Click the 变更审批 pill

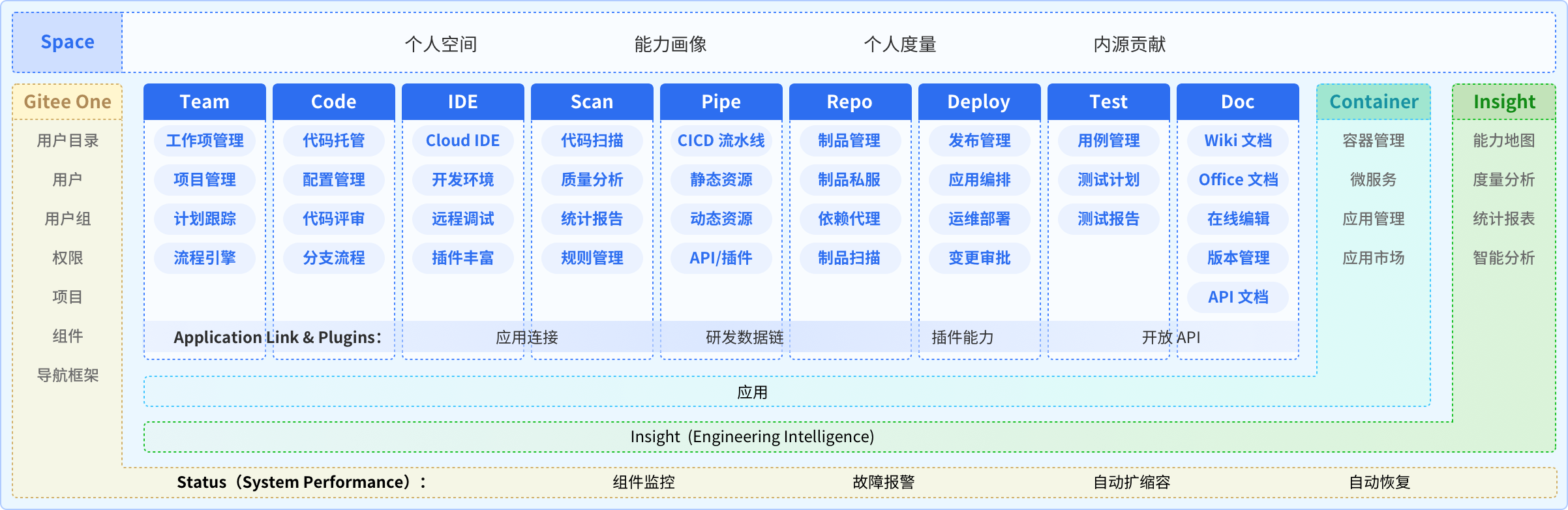click(979, 258)
